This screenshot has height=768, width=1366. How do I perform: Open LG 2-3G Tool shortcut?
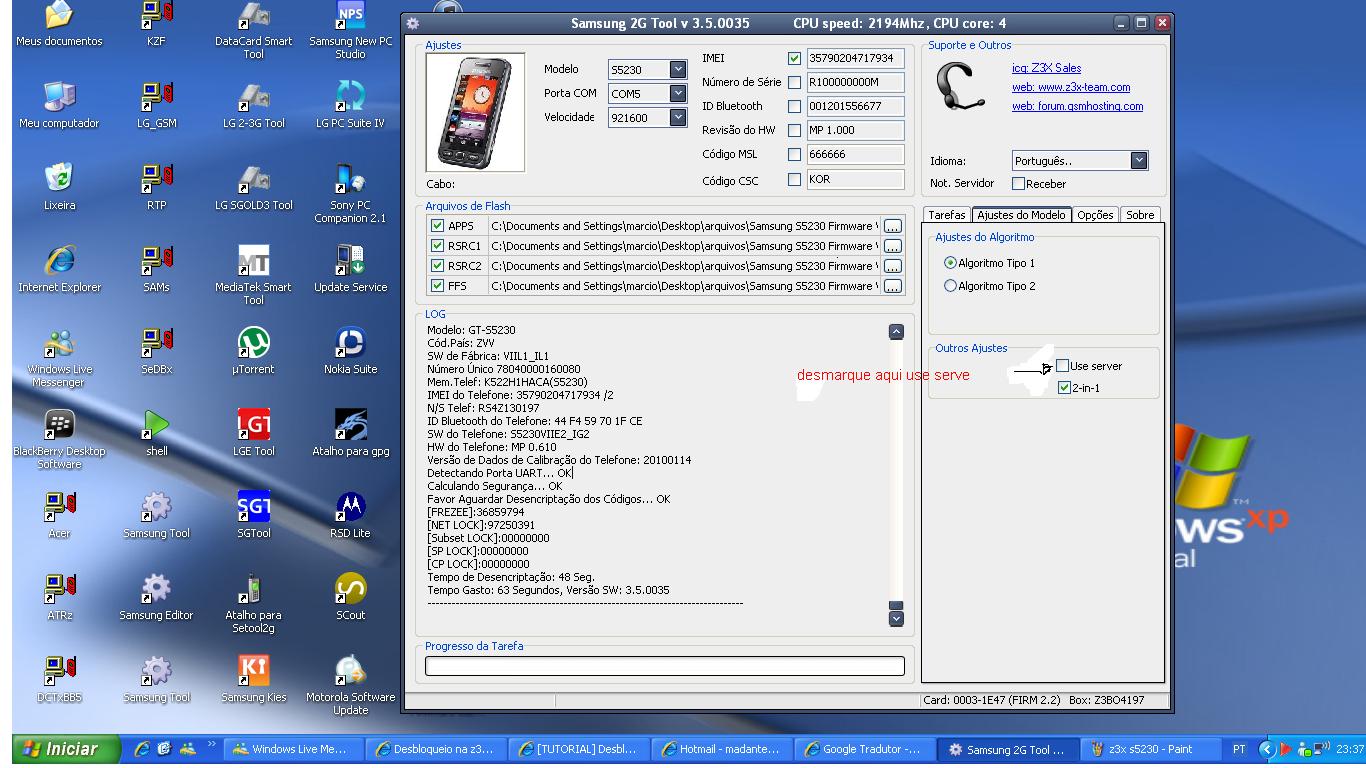(254, 105)
